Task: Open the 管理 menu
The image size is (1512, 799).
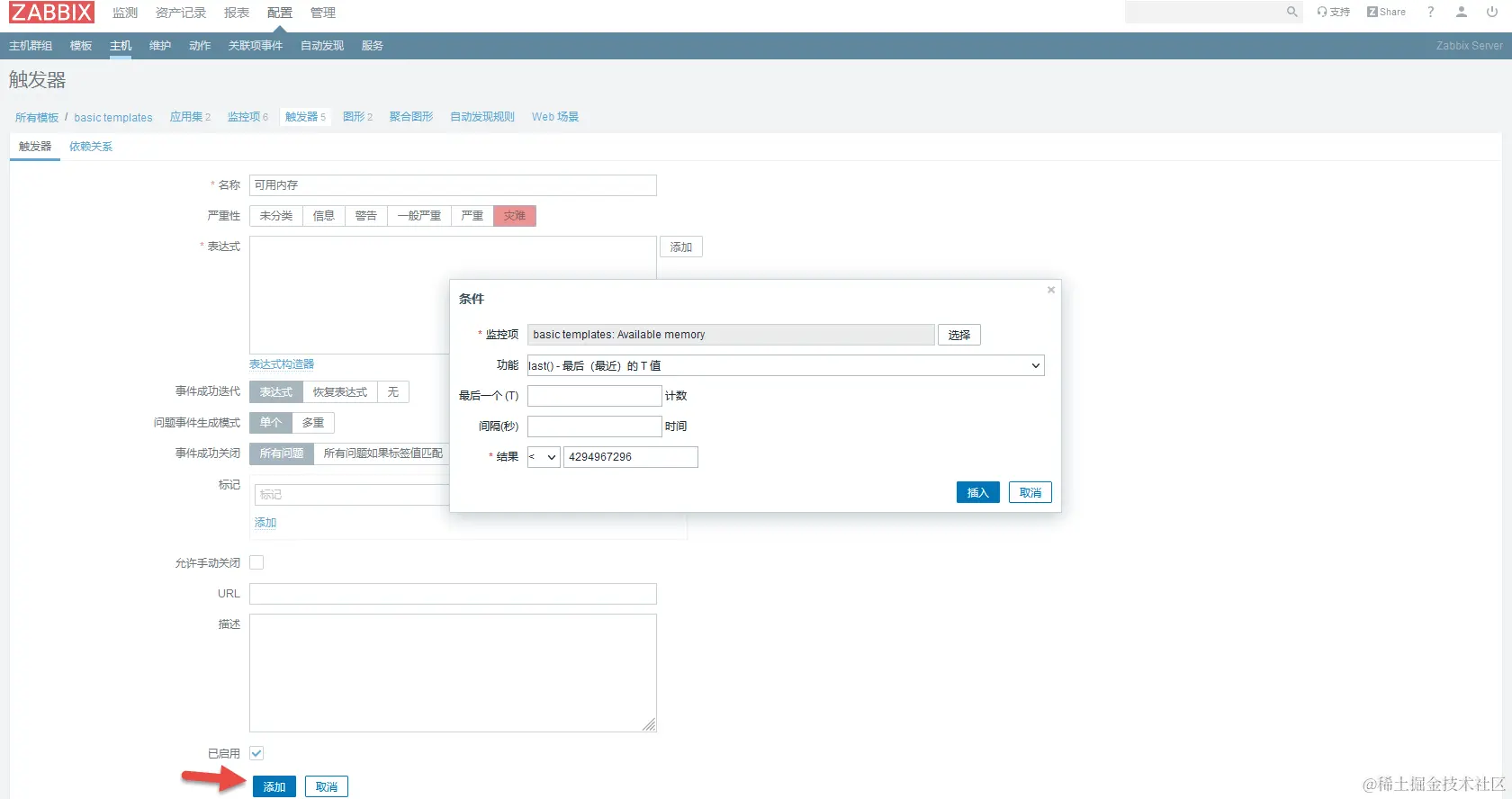Action: click(x=323, y=13)
